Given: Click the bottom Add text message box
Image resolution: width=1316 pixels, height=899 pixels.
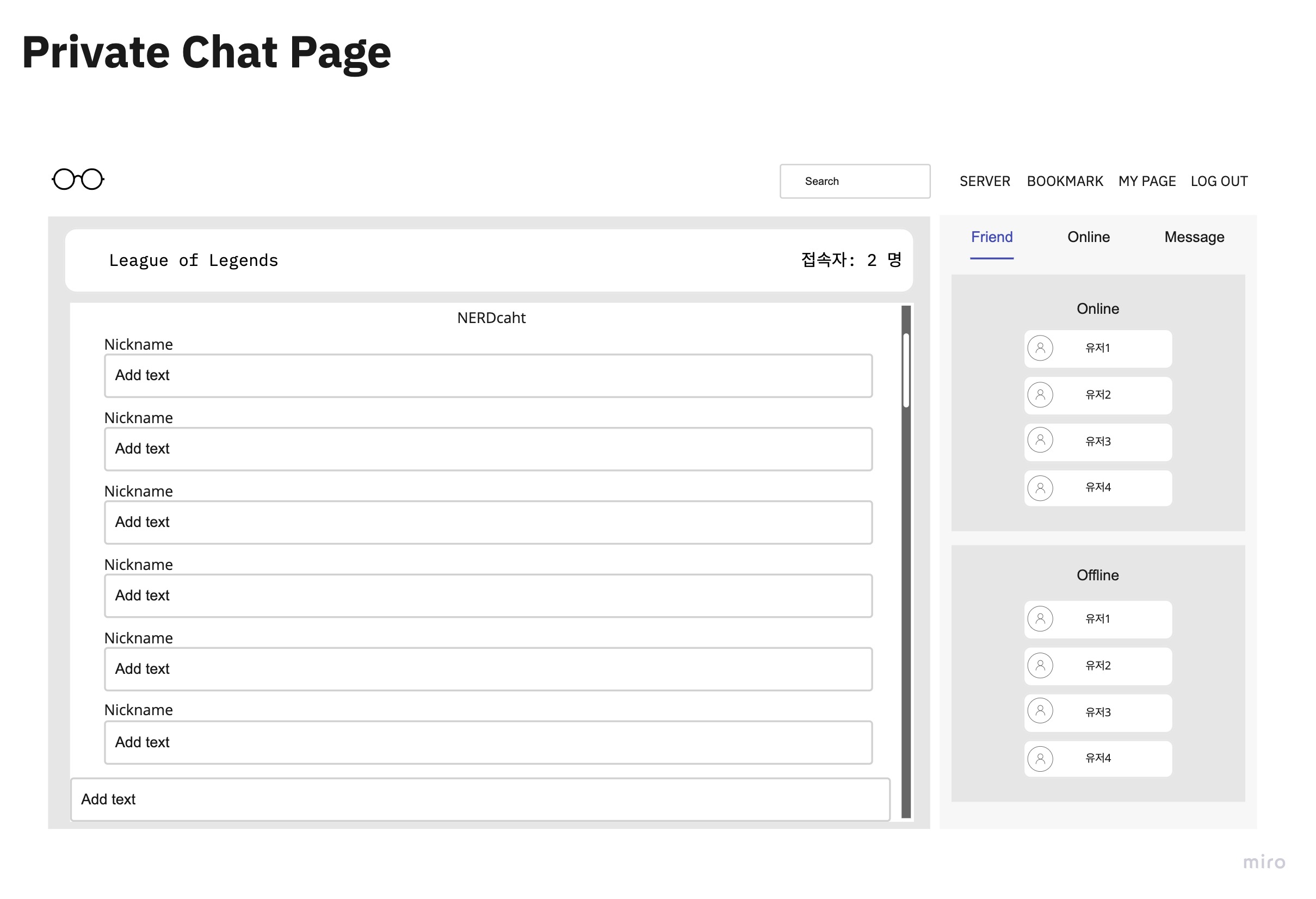Looking at the screenshot, I should click(x=480, y=799).
